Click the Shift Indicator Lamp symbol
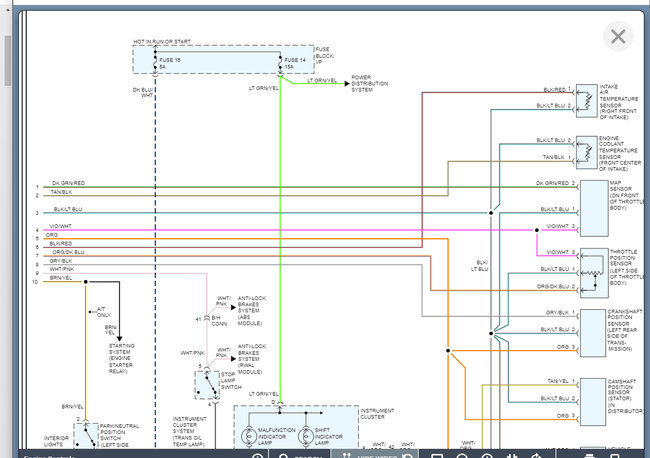The image size is (650, 458). tap(308, 438)
